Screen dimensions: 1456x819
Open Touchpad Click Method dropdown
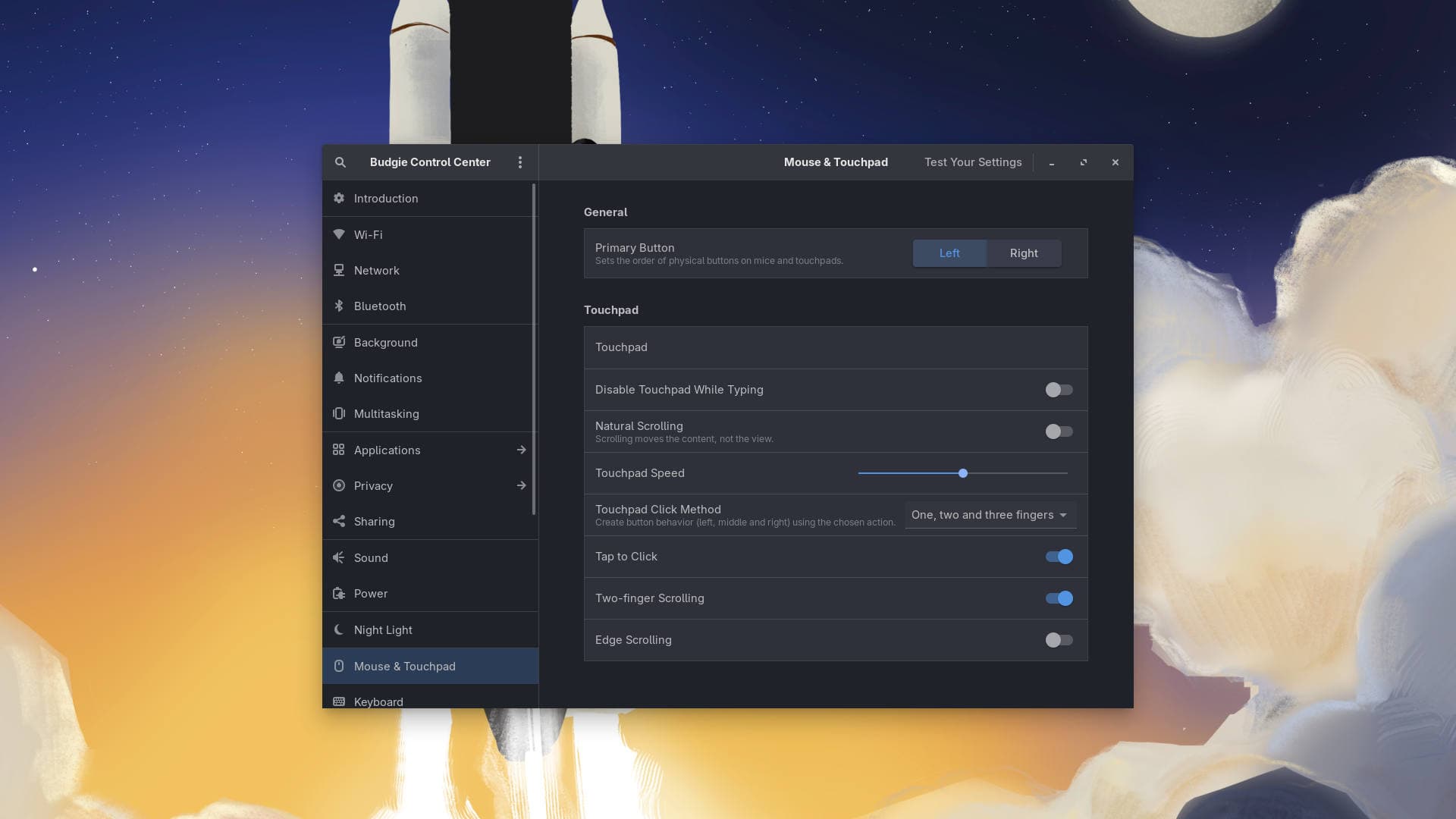[x=990, y=515]
